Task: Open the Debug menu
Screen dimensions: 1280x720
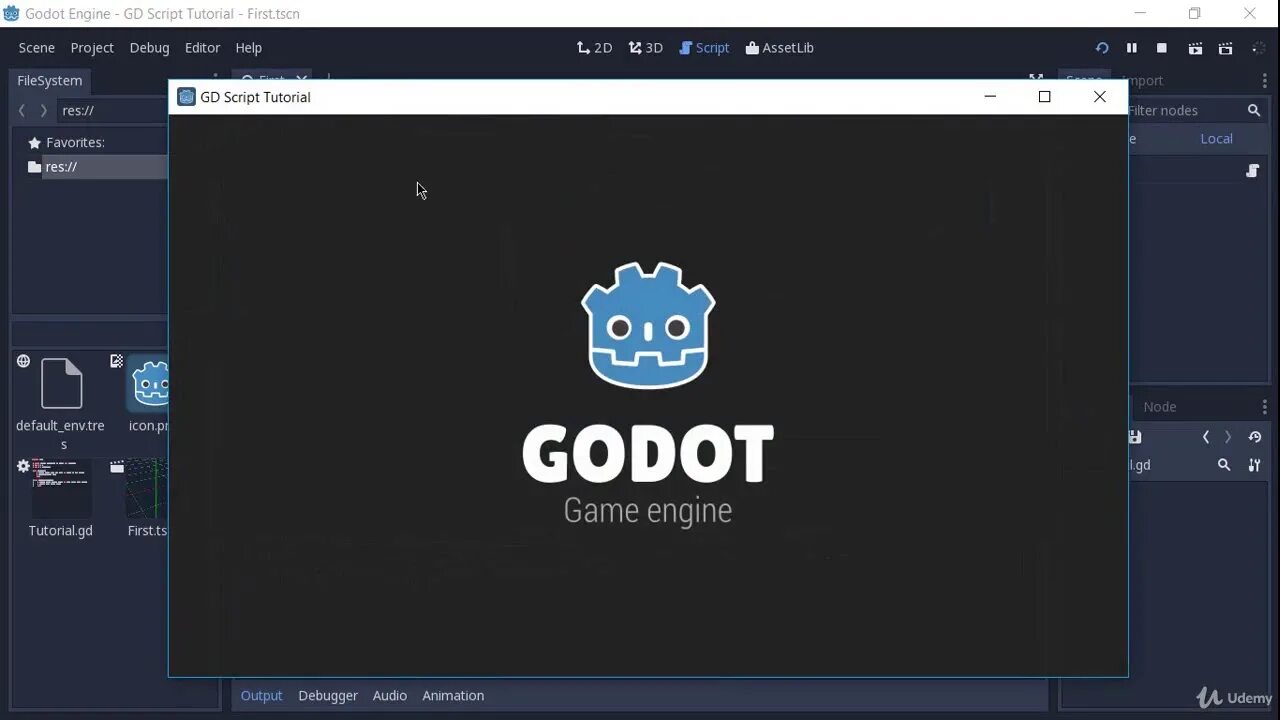Action: click(149, 48)
